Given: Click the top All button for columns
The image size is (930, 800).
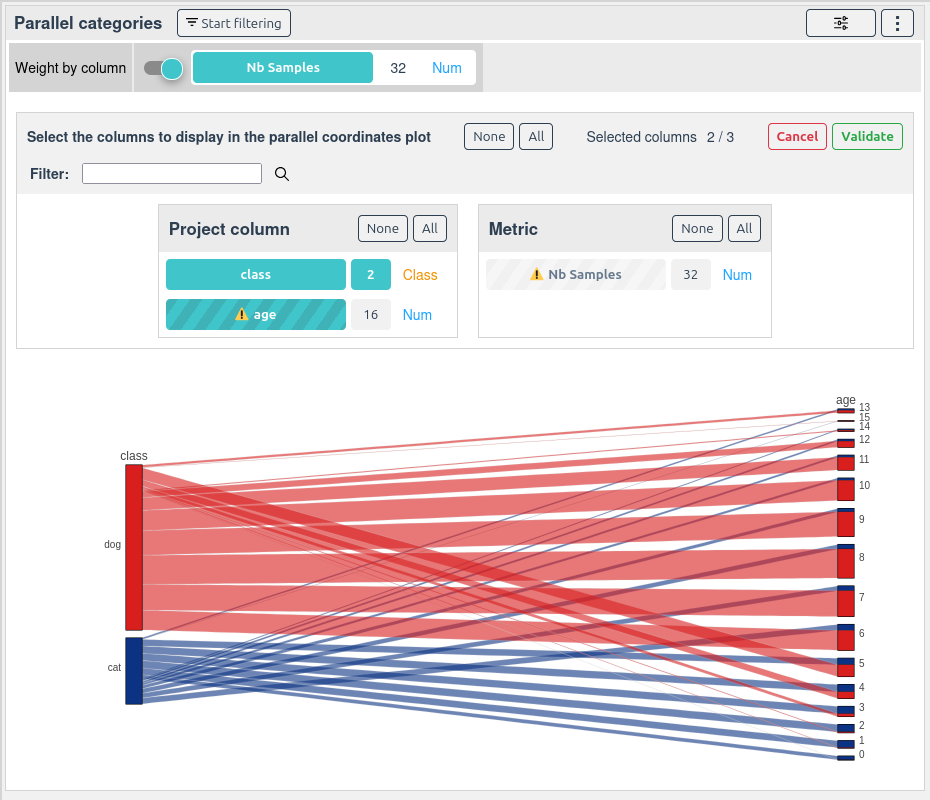Looking at the screenshot, I should tap(536, 136).
